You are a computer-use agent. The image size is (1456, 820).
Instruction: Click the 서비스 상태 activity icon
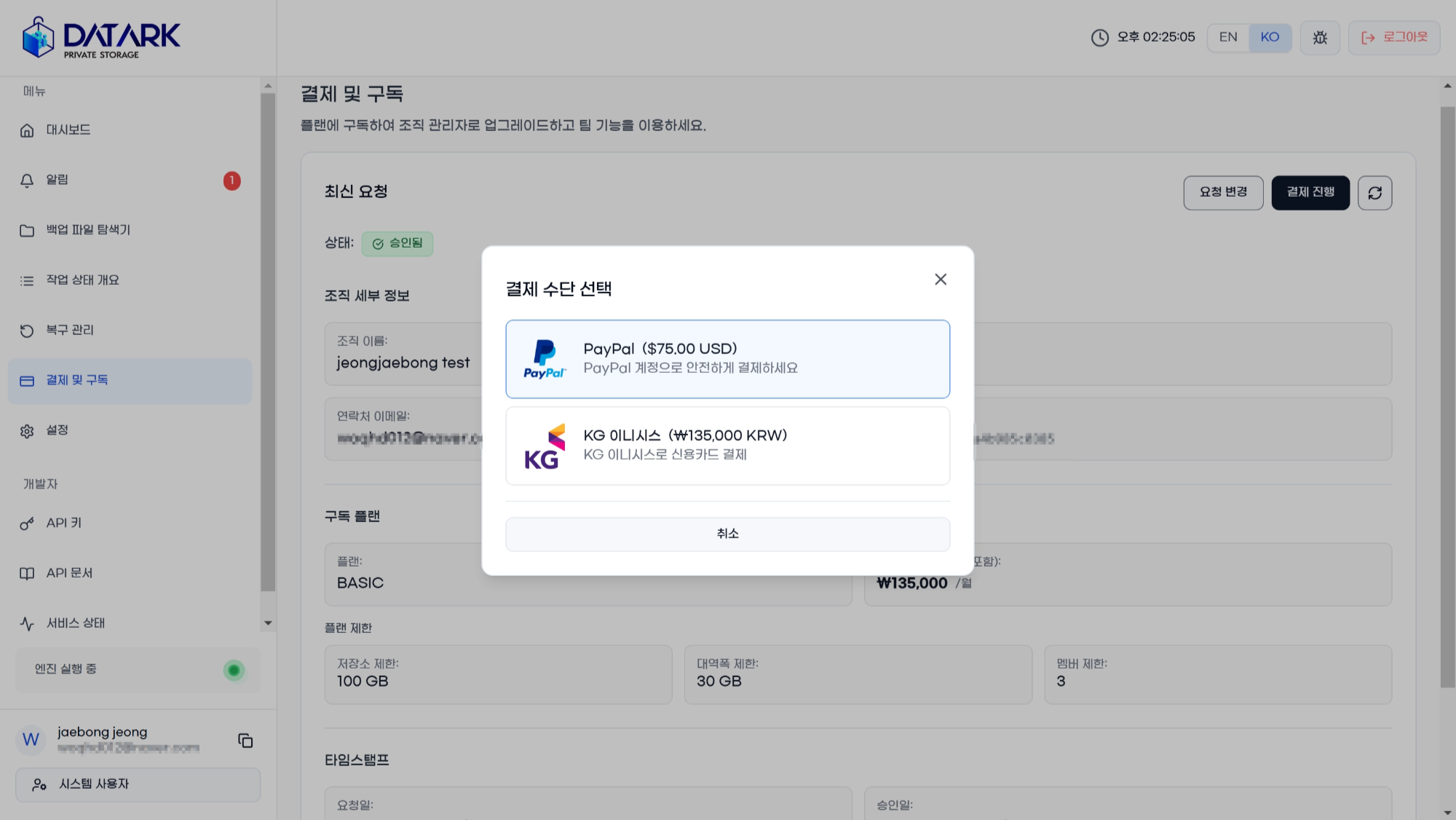[27, 624]
